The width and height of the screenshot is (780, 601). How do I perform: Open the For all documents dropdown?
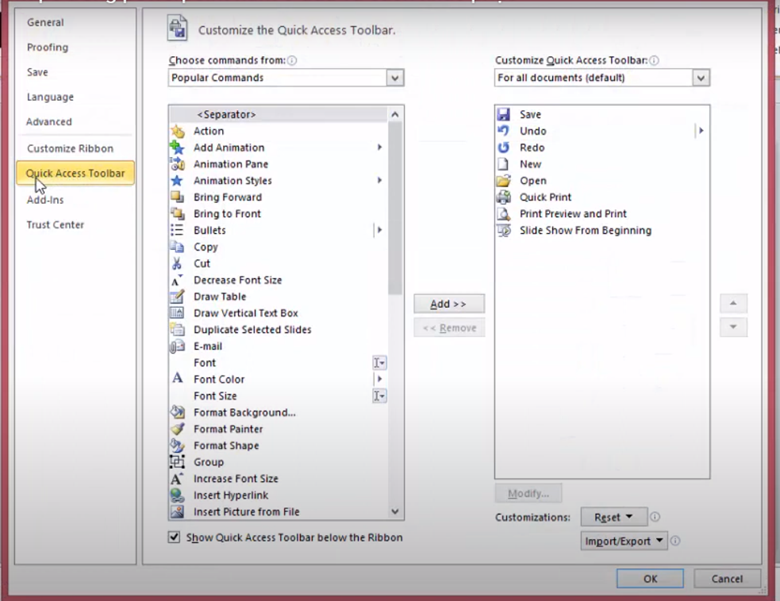pyautogui.click(x=701, y=78)
